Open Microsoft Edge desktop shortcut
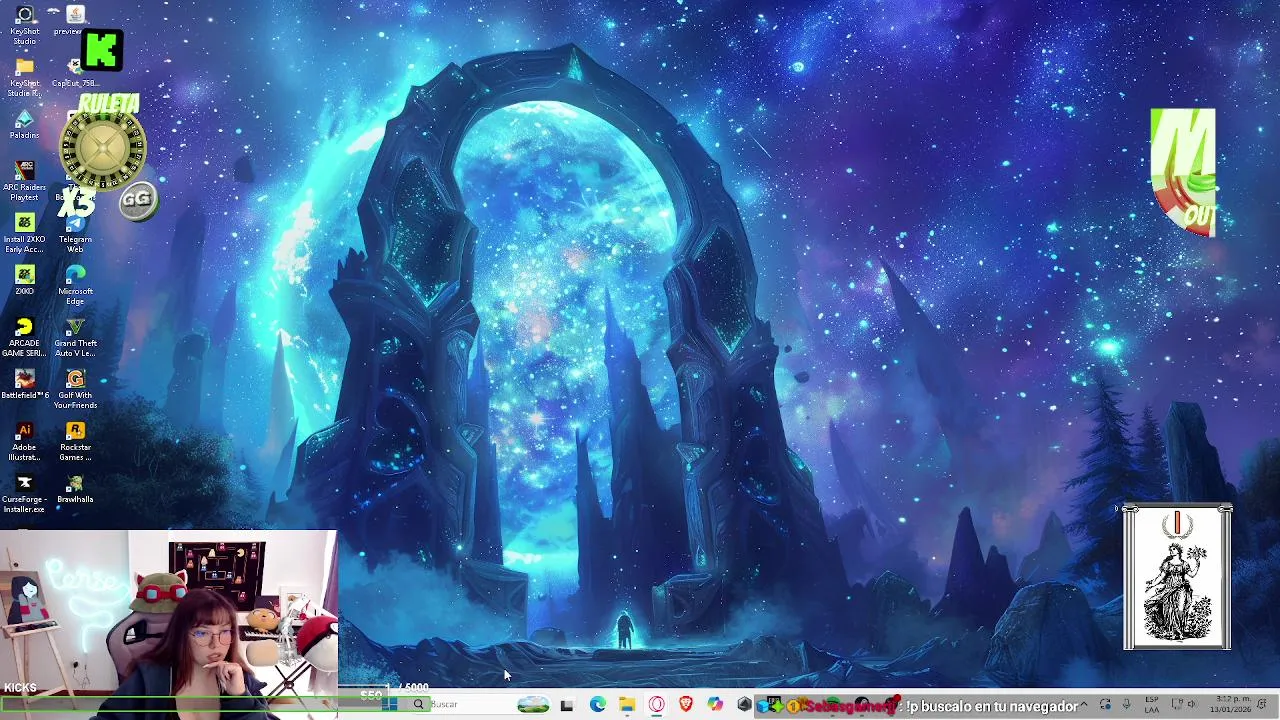The width and height of the screenshot is (1280, 720). [x=75, y=285]
